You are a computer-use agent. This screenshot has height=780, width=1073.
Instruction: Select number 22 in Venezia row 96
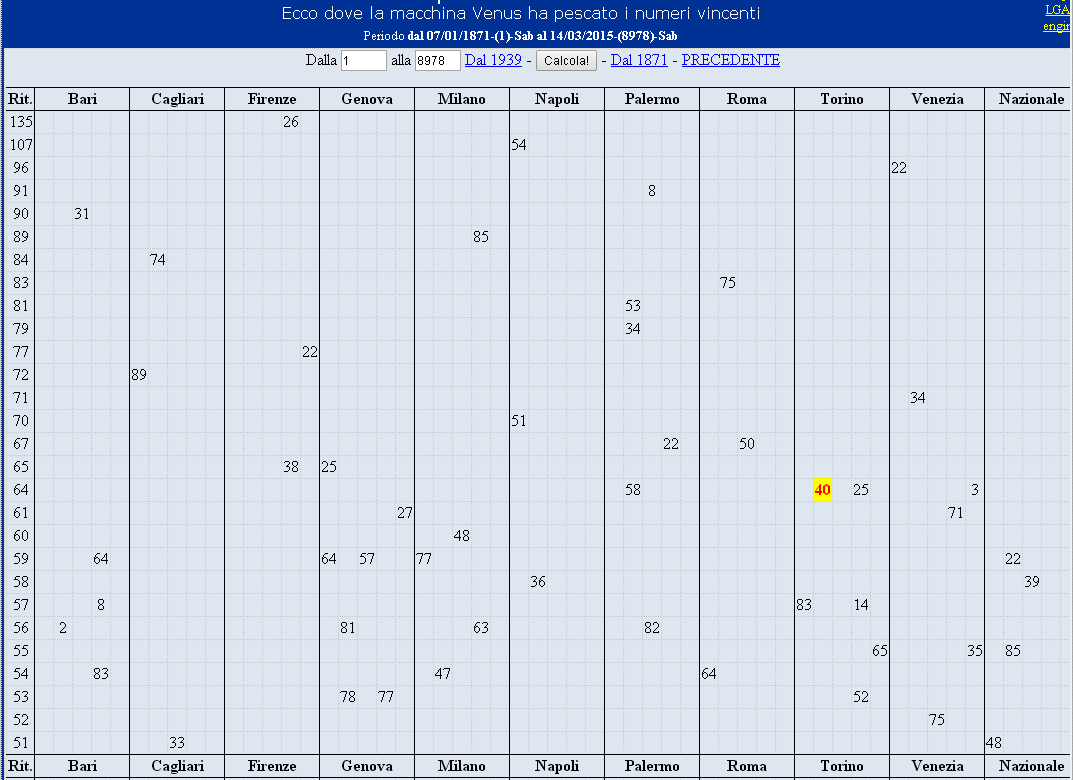899,168
